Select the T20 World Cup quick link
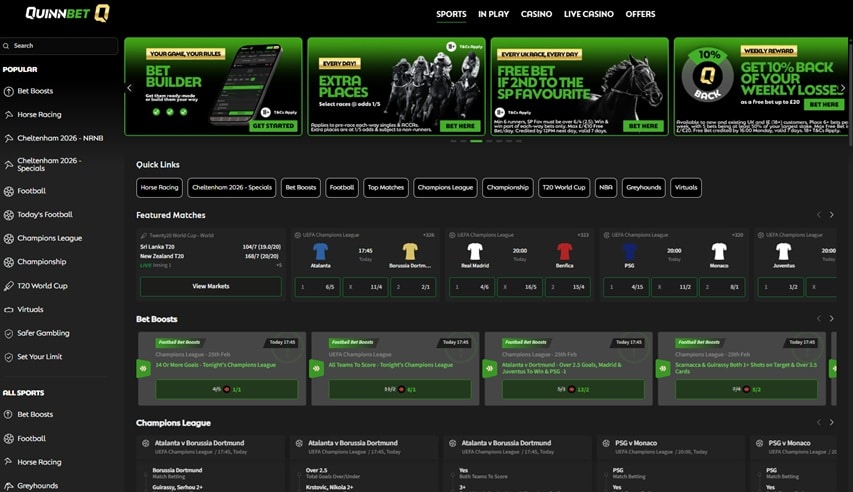The width and height of the screenshot is (853, 492). [x=564, y=188]
